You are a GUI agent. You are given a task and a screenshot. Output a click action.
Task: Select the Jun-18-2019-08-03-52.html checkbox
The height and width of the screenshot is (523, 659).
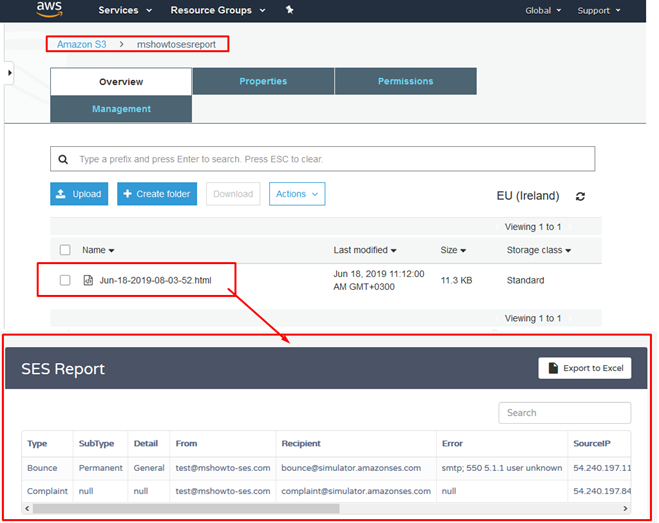[x=65, y=280]
